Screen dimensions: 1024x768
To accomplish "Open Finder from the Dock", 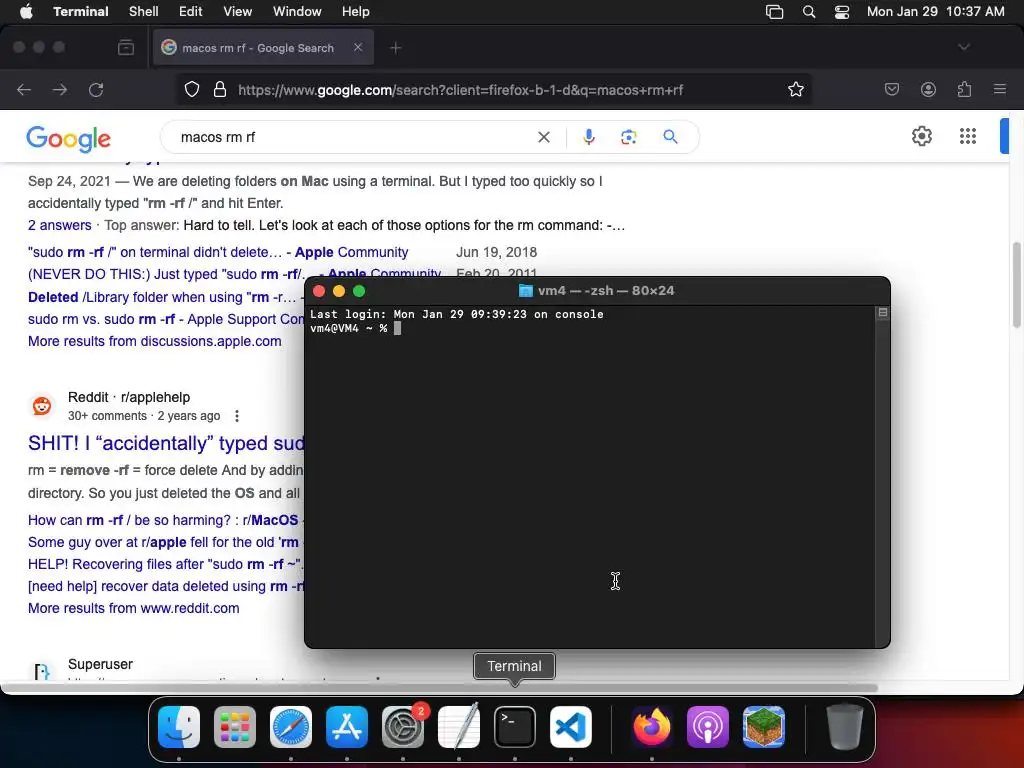I will coord(179,727).
